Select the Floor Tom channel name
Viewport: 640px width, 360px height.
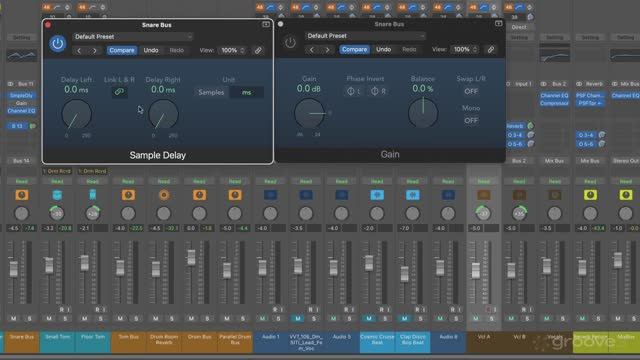93,337
